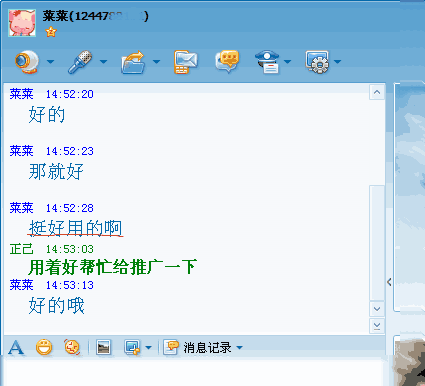Click 莱莱's pig avatar picture
This screenshot has width=425, height=386.
click(x=22, y=23)
